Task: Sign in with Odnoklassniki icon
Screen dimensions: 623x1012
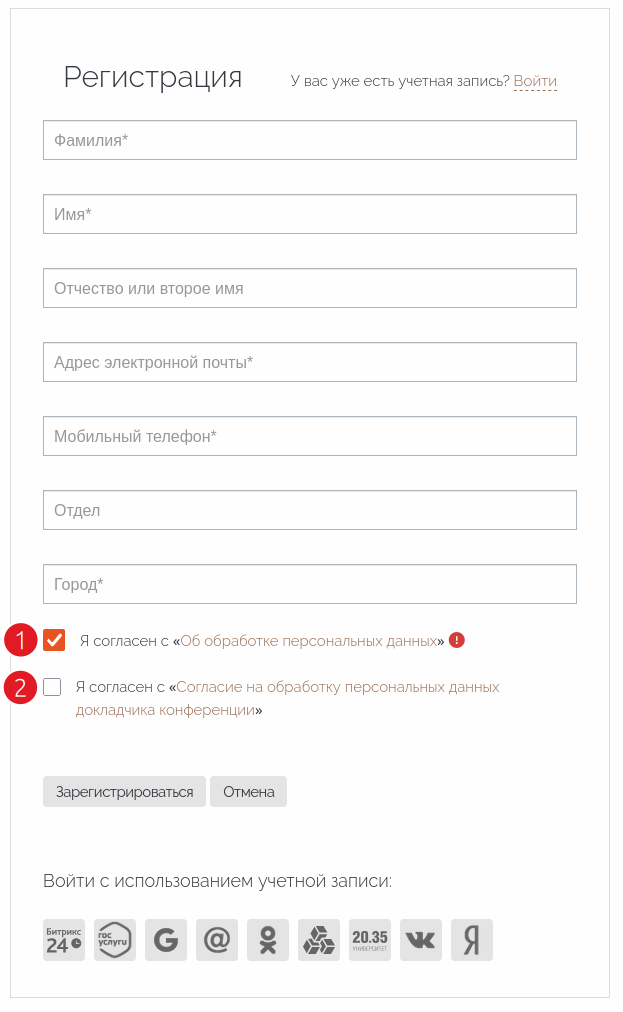Action: pos(268,940)
